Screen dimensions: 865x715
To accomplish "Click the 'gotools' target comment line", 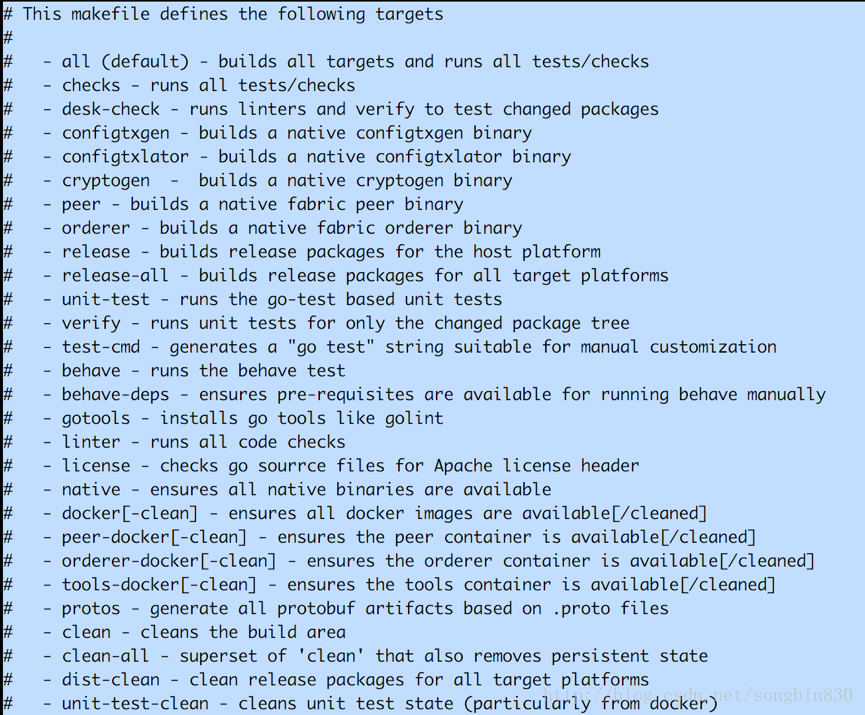I will pos(252,418).
